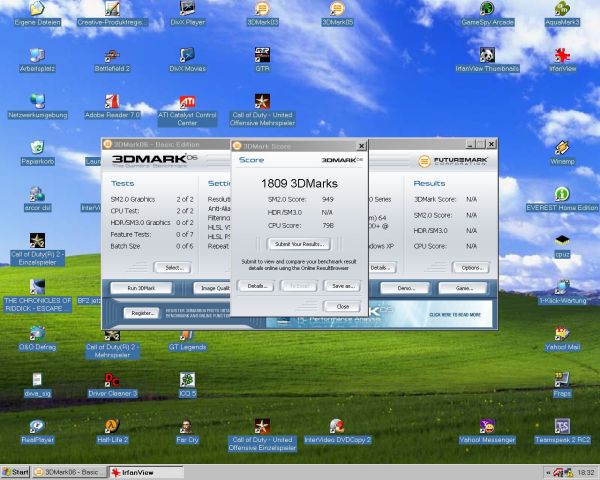Click Save as in the Score dialog

pos(342,286)
